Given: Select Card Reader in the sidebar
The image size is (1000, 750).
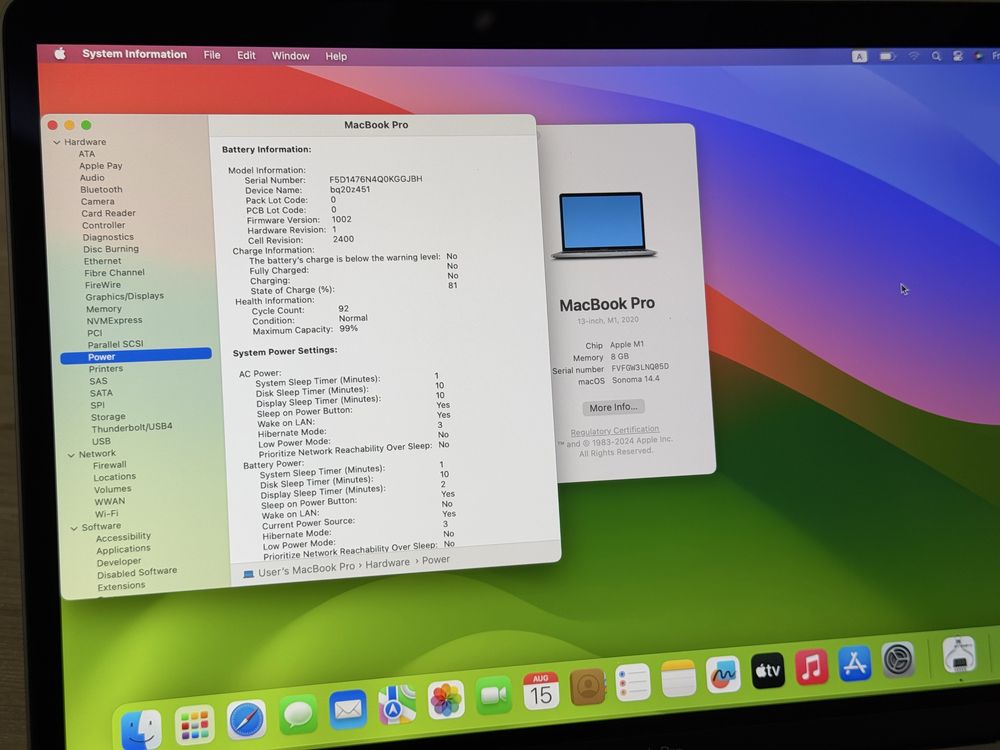Looking at the screenshot, I should coord(108,213).
